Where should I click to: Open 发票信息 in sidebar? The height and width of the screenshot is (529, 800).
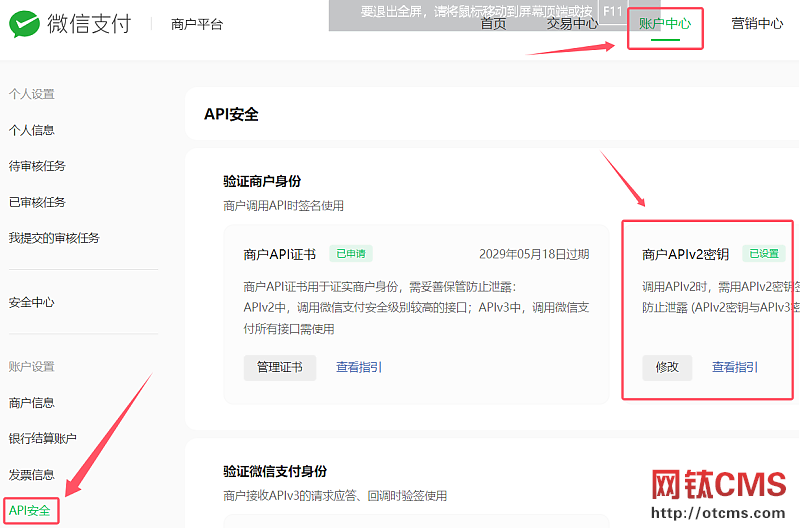[32, 474]
